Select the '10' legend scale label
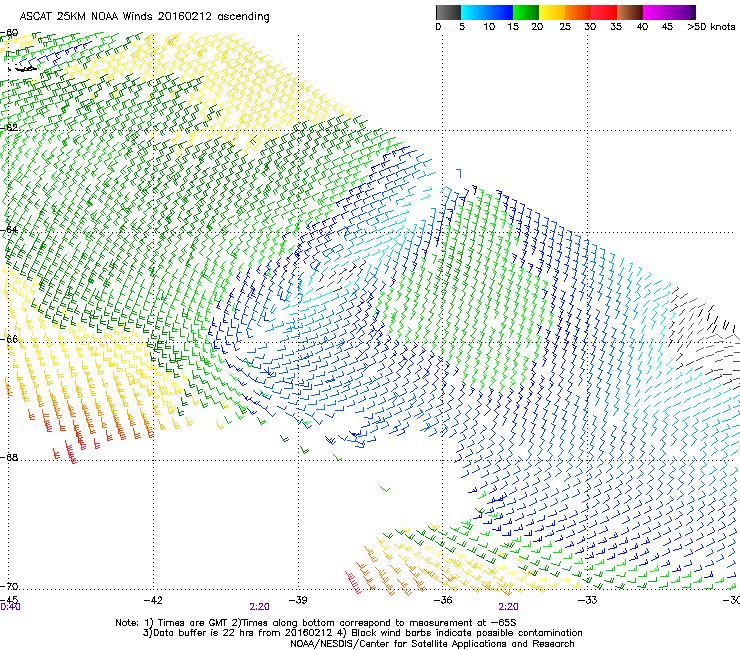 [x=489, y=26]
